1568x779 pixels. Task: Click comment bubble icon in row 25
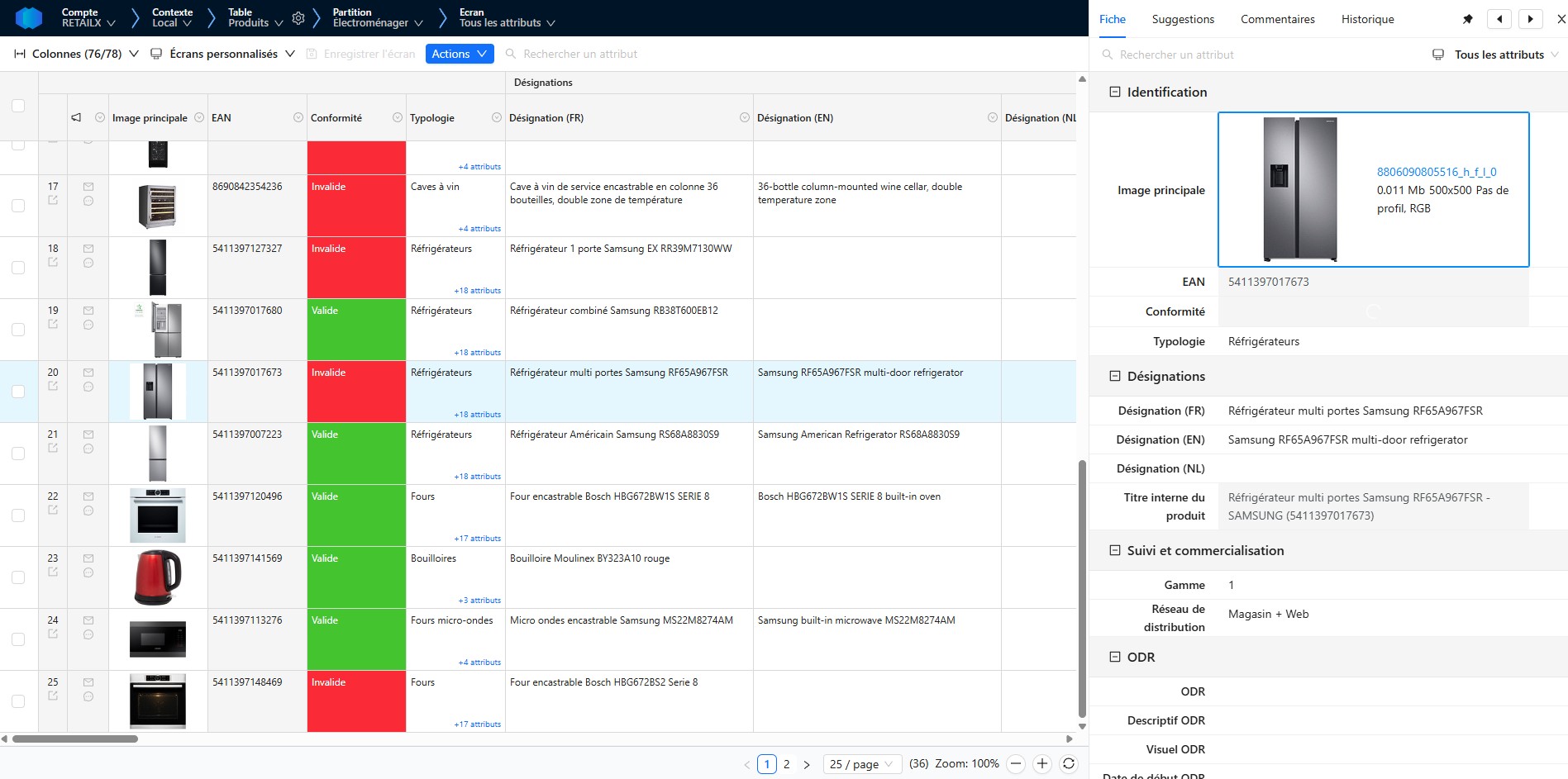88,696
